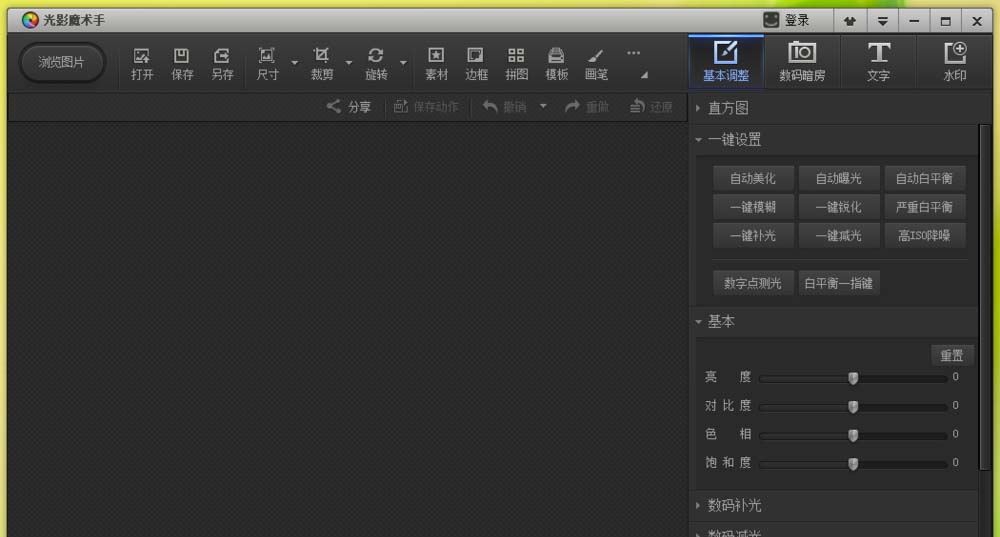The height and width of the screenshot is (537, 1000).
Task: Click the 严重白平衡 button
Action: pyautogui.click(x=924, y=207)
